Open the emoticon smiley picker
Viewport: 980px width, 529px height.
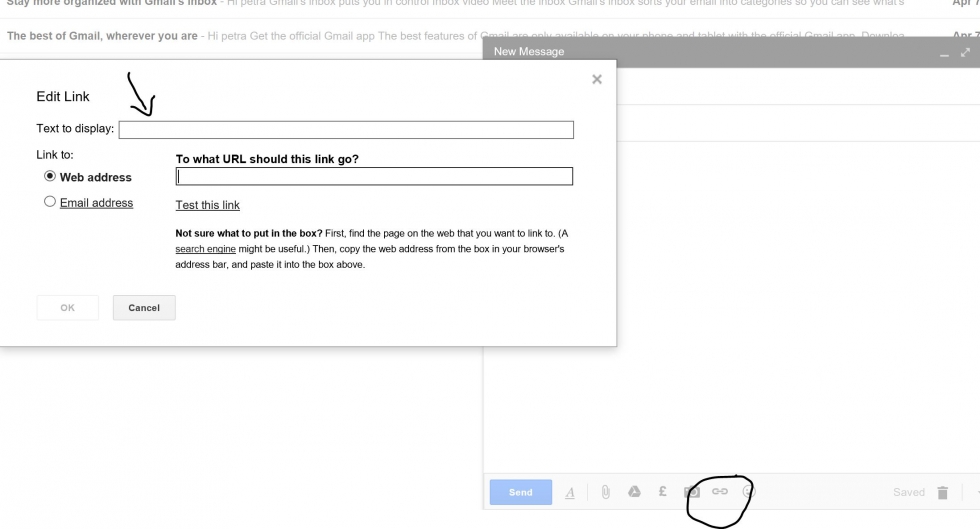(749, 492)
